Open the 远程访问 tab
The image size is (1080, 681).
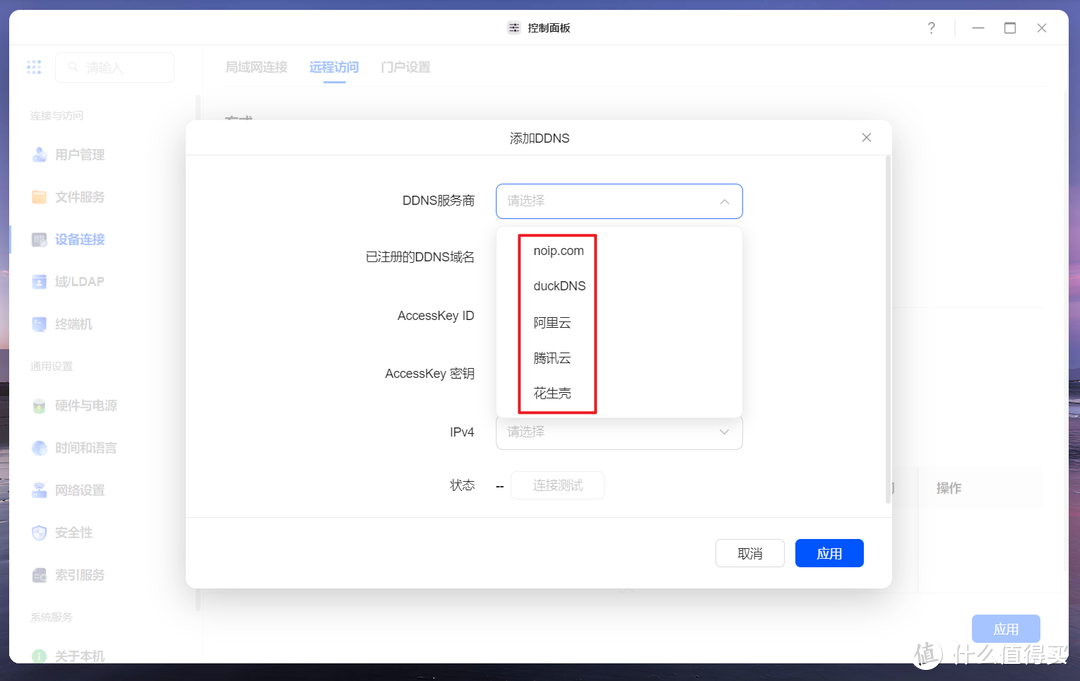[x=334, y=67]
